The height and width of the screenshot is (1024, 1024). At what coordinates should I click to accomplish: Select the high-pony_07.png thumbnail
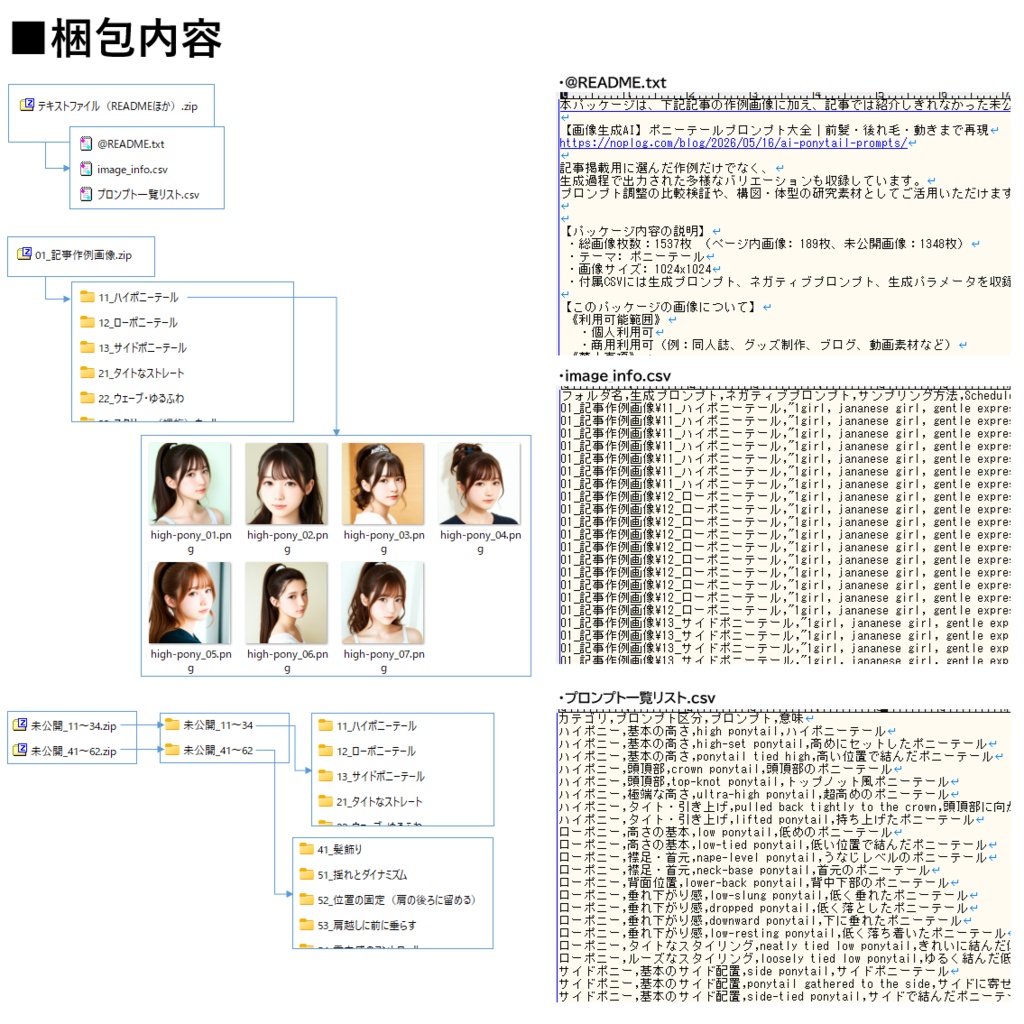click(383, 603)
